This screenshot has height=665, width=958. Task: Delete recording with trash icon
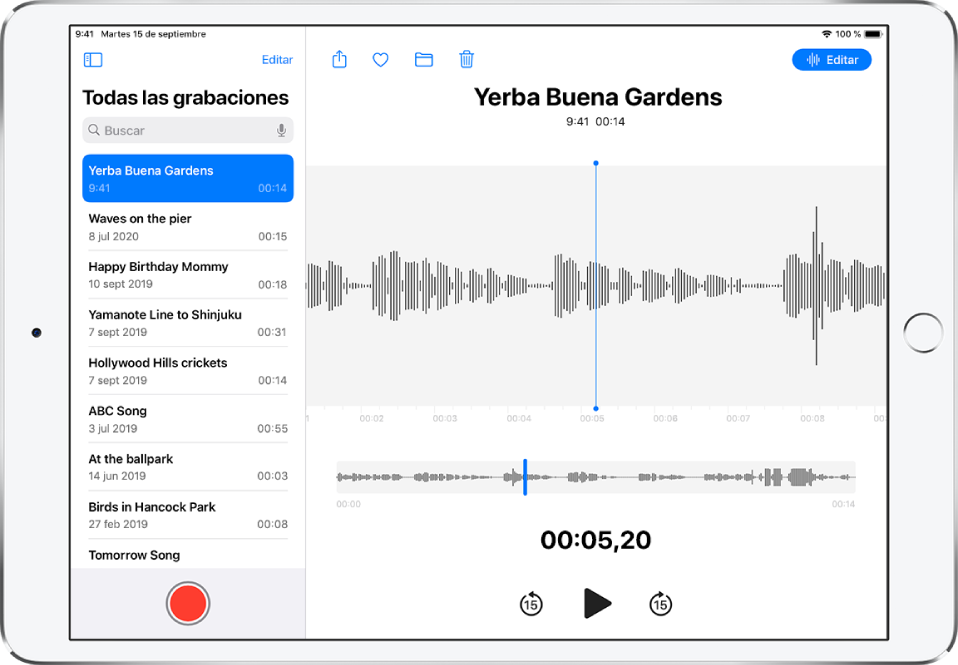click(466, 59)
